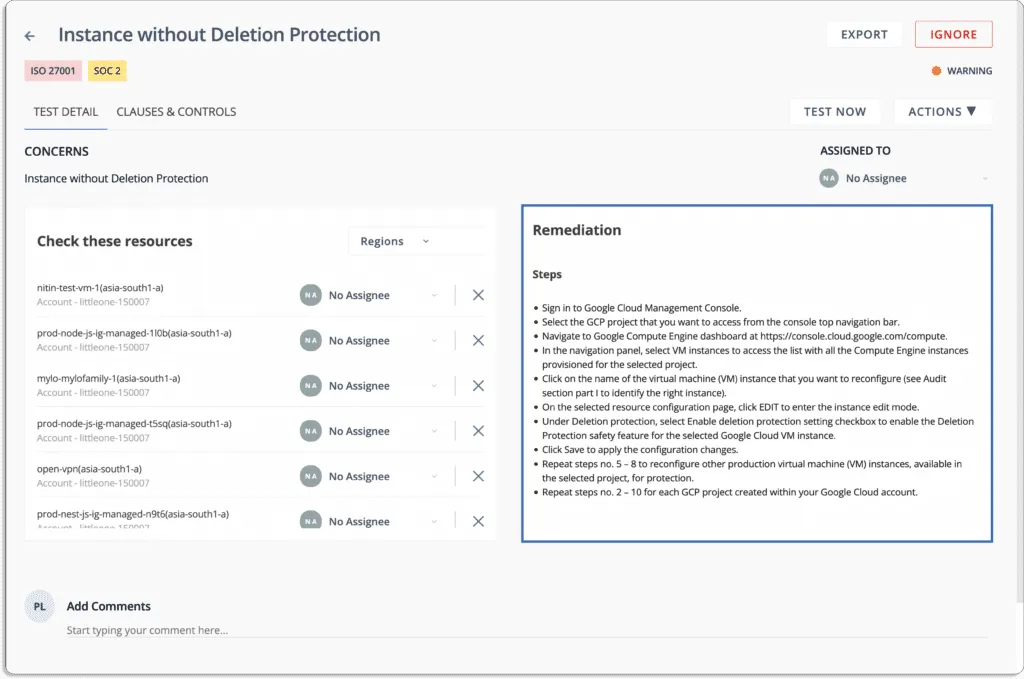
Task: Click the Ignore button
Action: 953,33
